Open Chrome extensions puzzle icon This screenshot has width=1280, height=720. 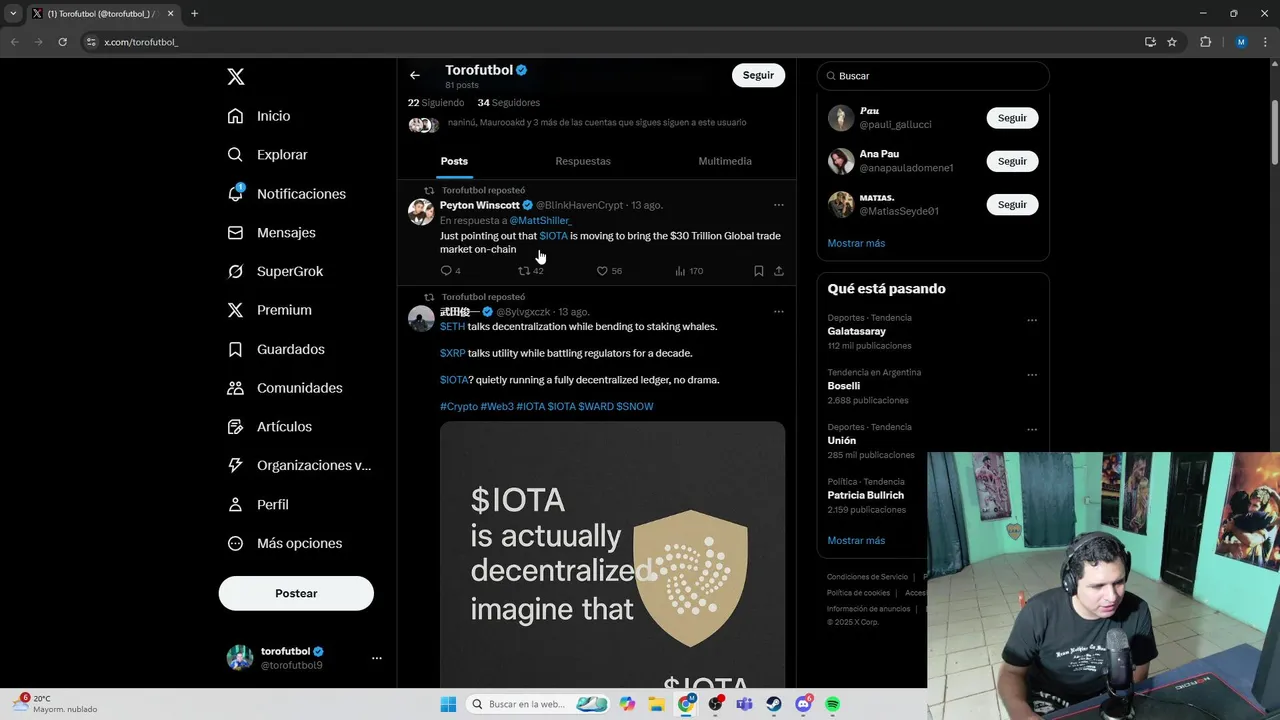point(1205,42)
